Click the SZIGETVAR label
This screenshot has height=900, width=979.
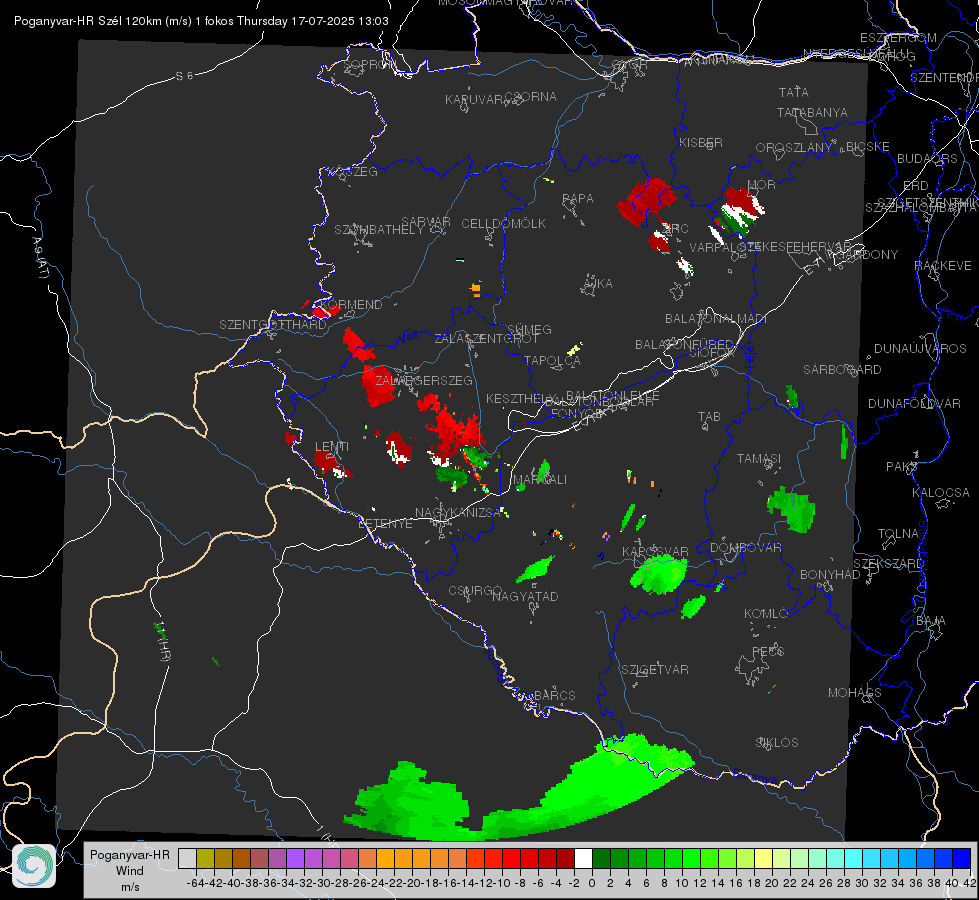tap(654, 670)
